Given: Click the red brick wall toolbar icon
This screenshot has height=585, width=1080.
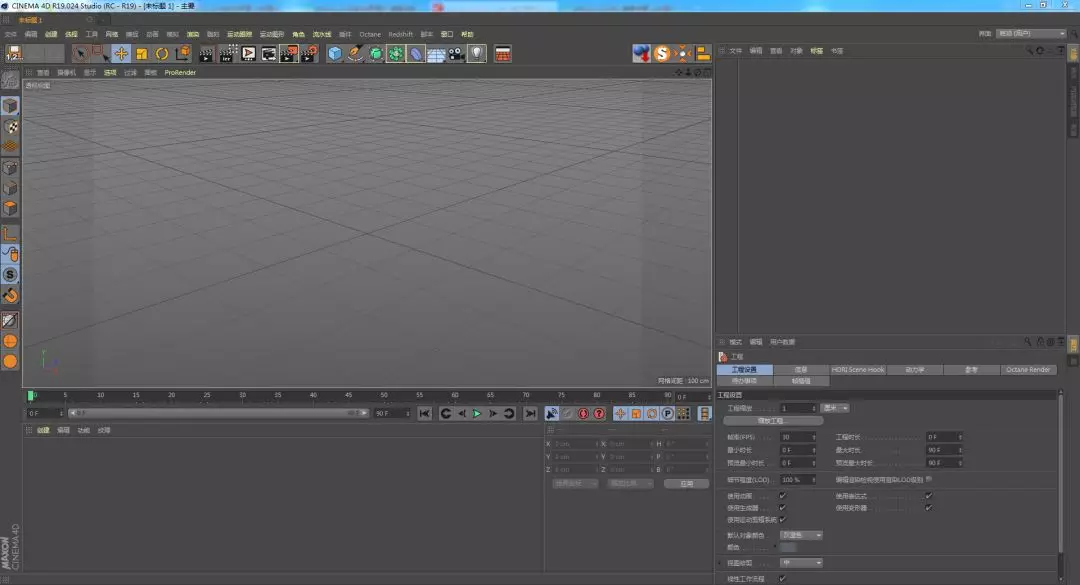Looking at the screenshot, I should 503,54.
